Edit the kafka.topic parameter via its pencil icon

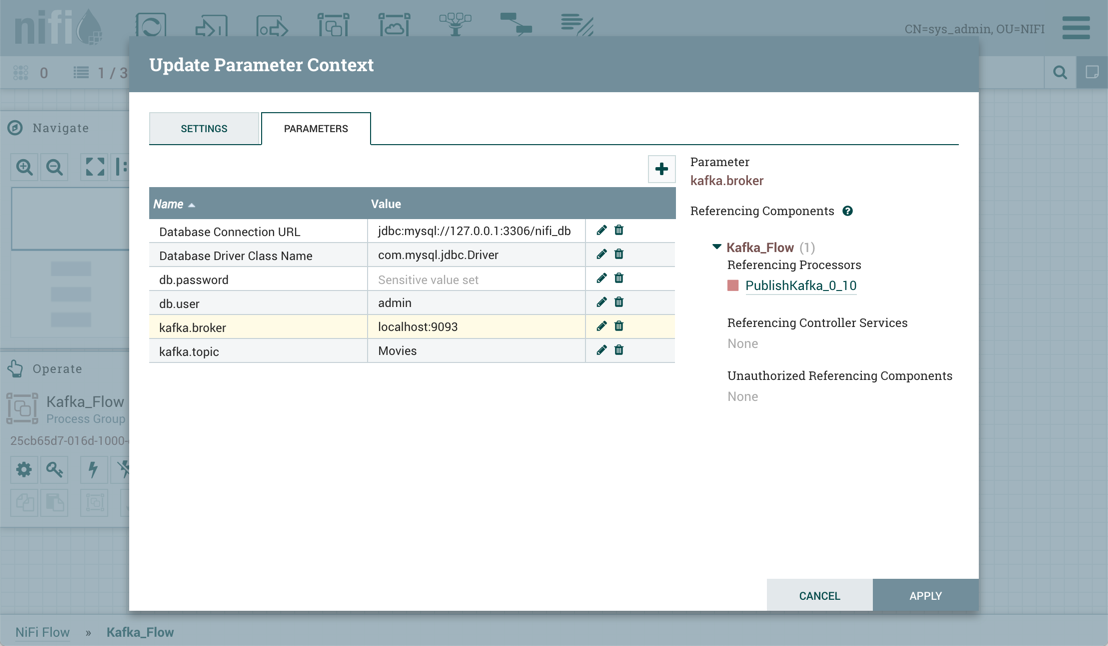pyautogui.click(x=599, y=350)
